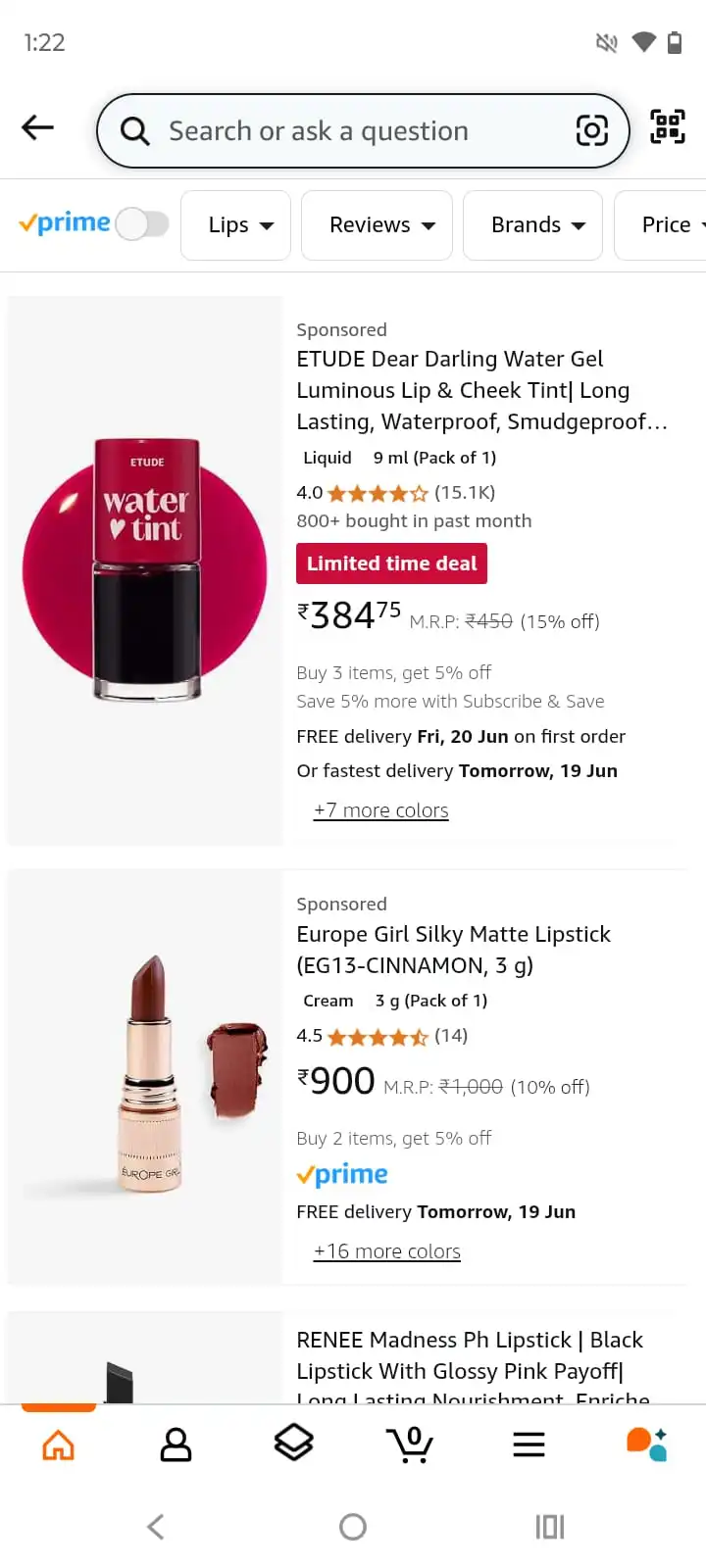Image resolution: width=706 pixels, height=1568 pixels.
Task: Open the Reviews filter dropdown
Action: [x=377, y=224]
